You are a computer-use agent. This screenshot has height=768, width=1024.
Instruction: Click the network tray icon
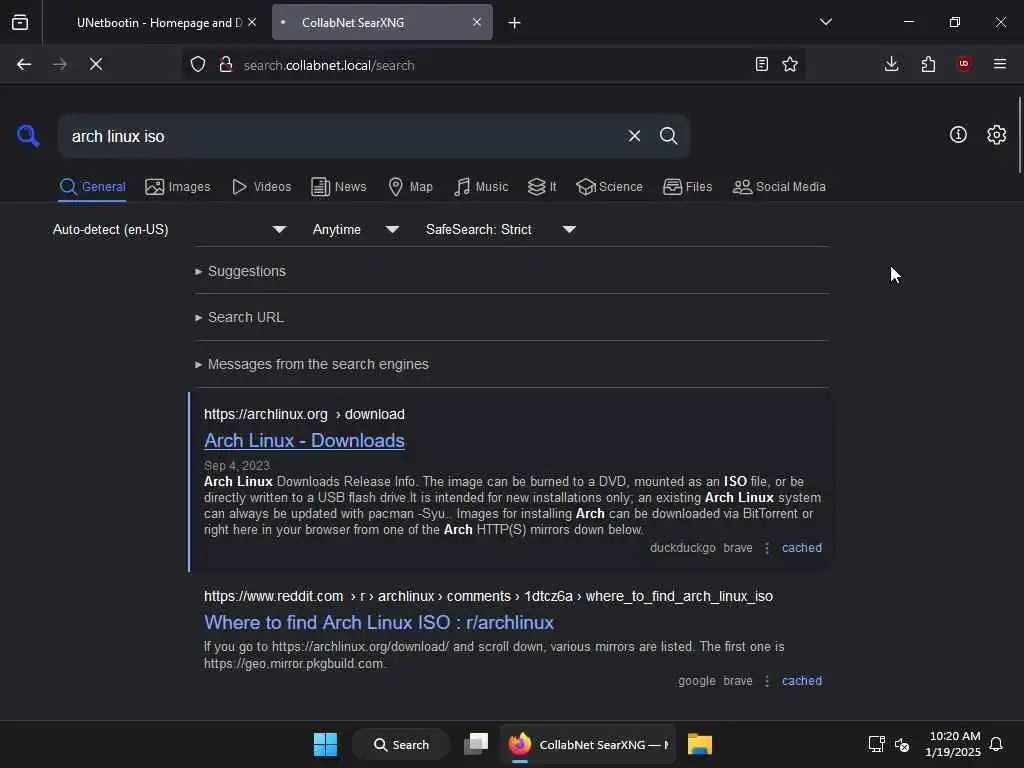click(x=876, y=744)
